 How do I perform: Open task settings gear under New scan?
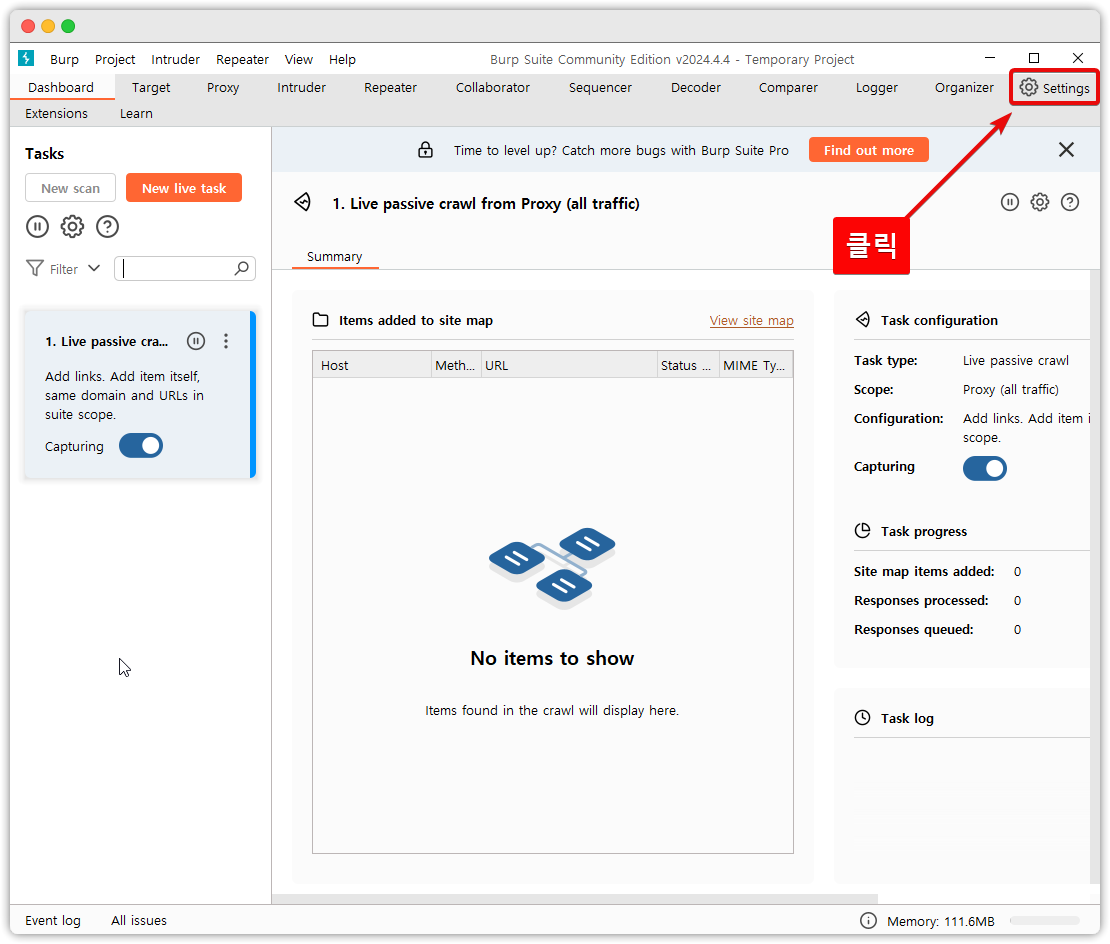[72, 226]
